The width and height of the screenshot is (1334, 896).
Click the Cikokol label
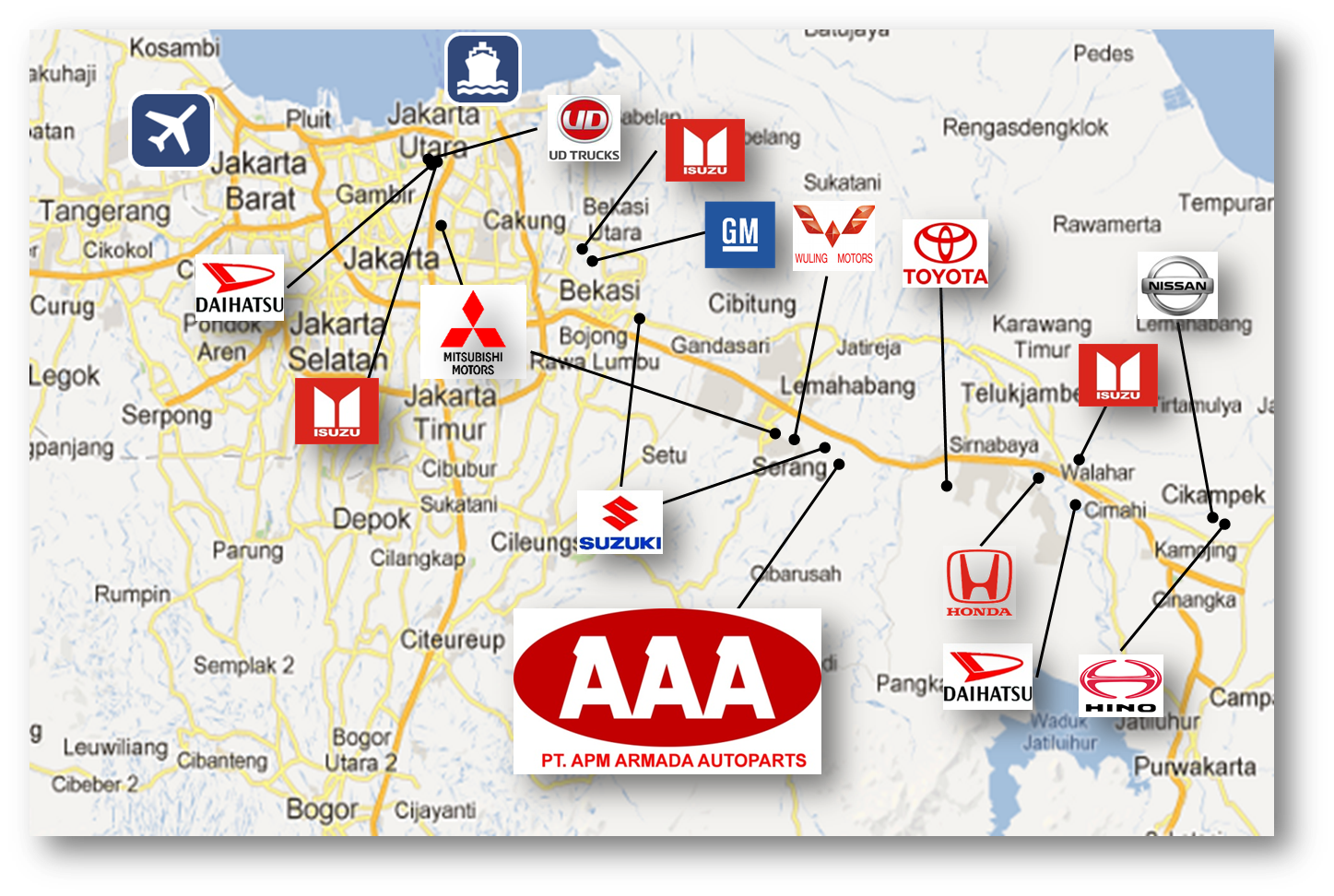[118, 250]
